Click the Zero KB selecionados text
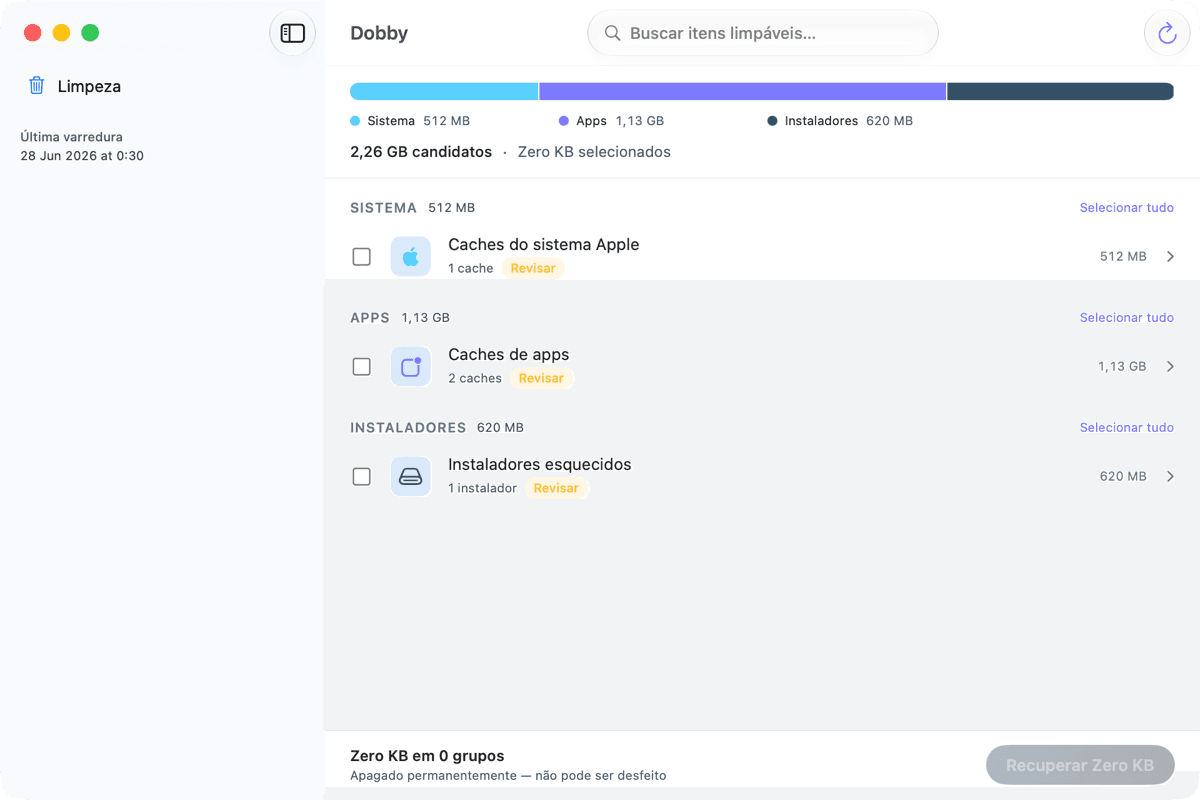 (x=594, y=152)
